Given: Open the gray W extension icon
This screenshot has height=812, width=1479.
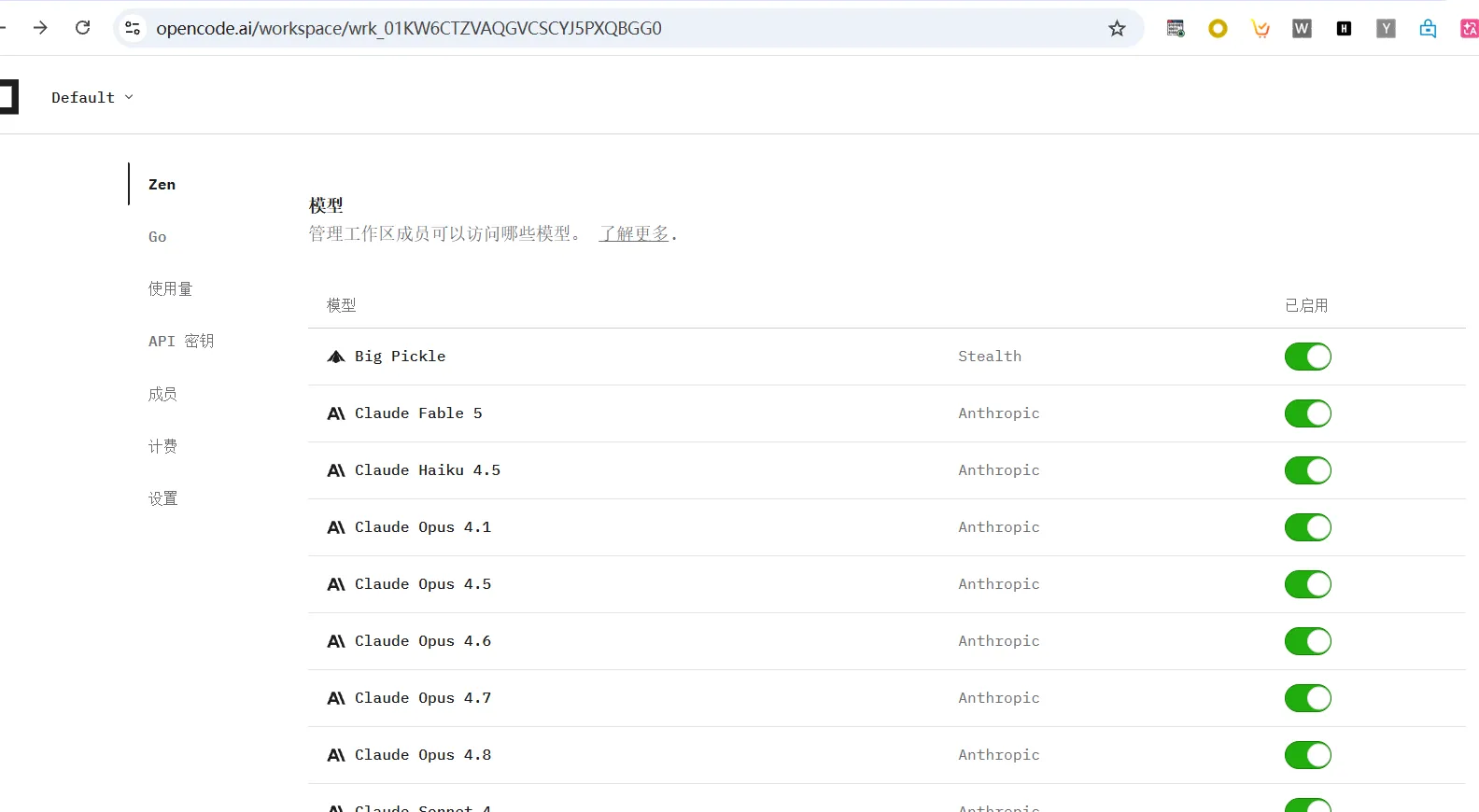Looking at the screenshot, I should pos(1302,29).
